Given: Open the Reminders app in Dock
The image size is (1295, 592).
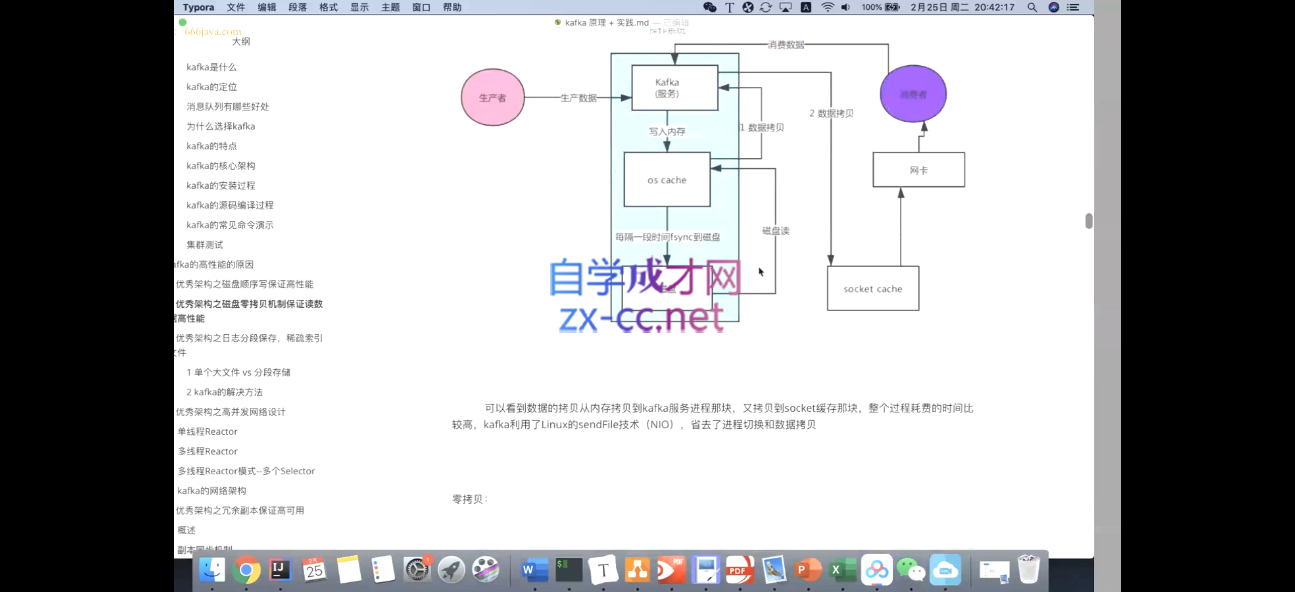Looking at the screenshot, I should pyautogui.click(x=383, y=570).
